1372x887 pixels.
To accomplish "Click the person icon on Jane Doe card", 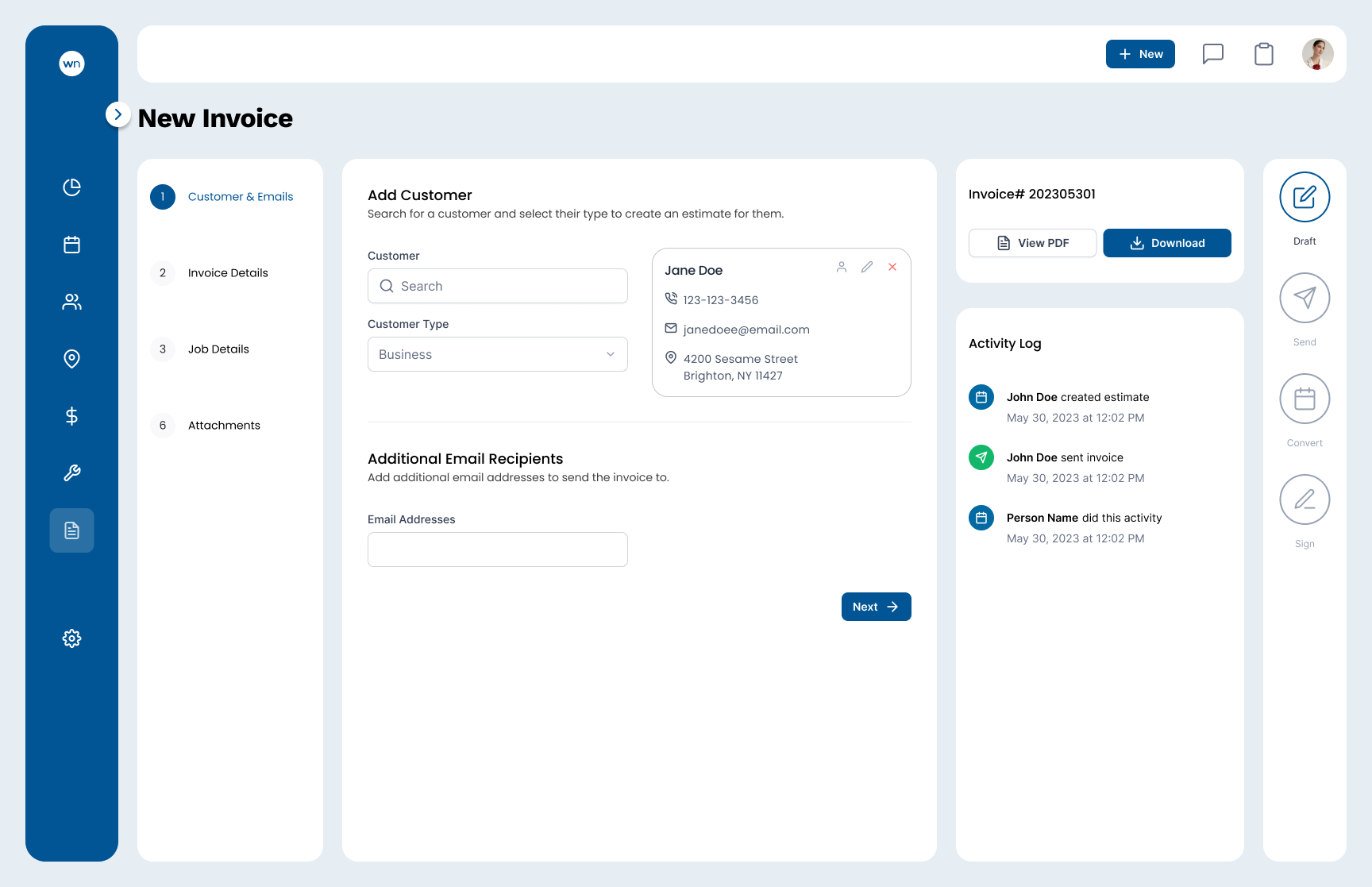I will click(842, 267).
